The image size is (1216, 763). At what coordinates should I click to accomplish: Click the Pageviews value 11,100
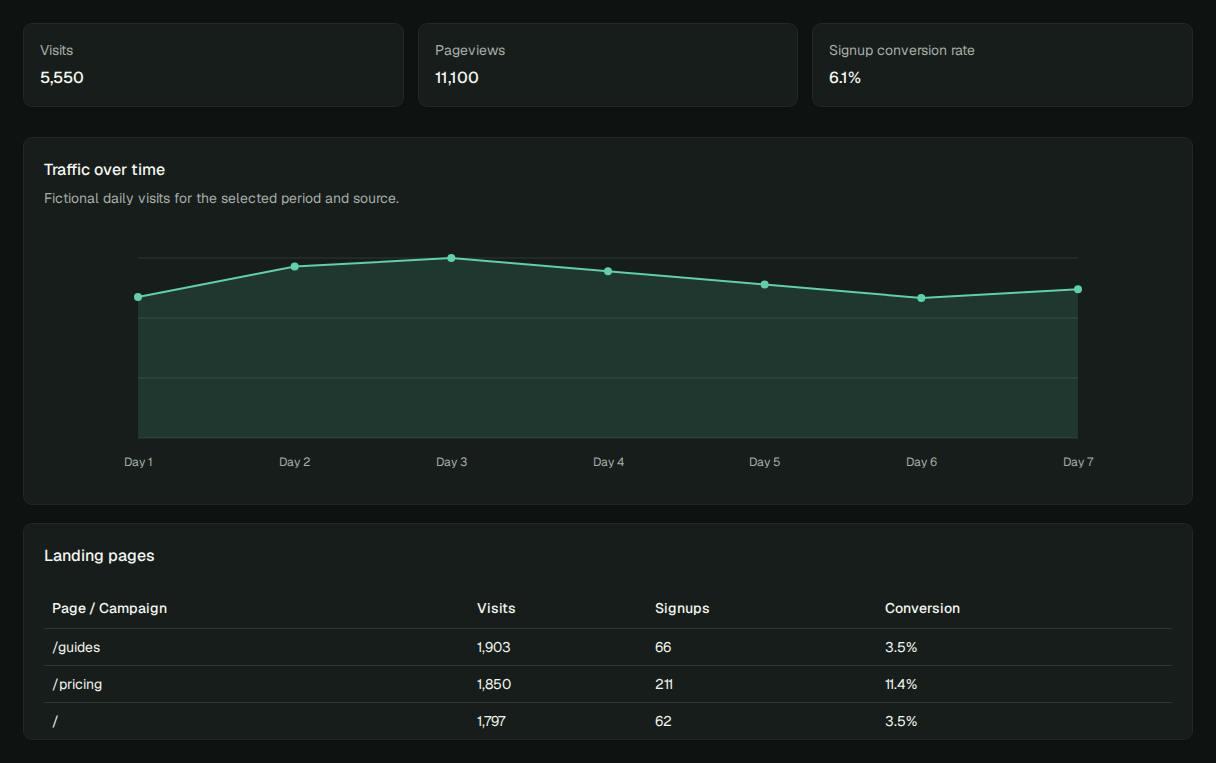click(457, 78)
